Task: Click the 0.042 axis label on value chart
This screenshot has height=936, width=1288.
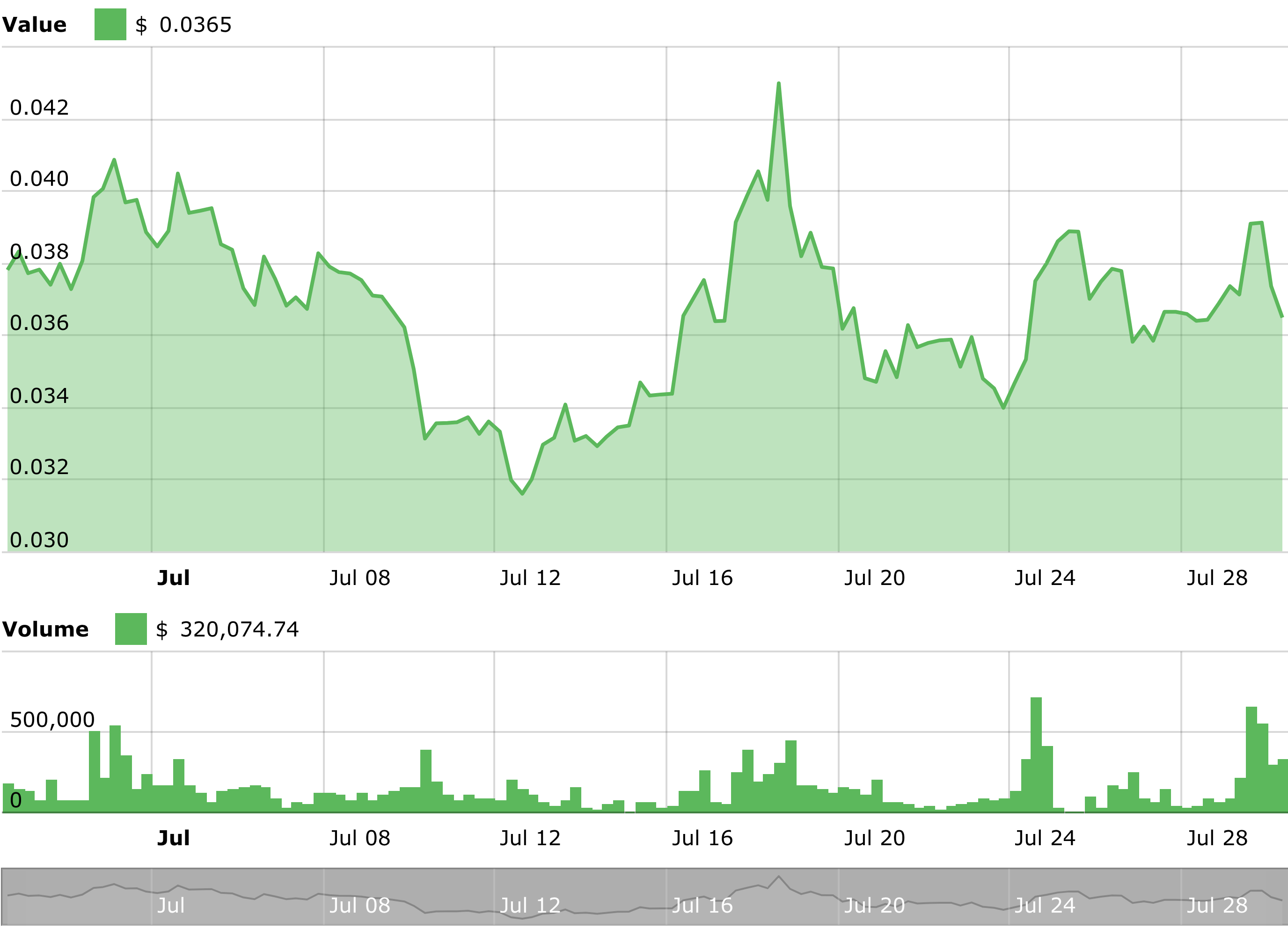Action: click(x=39, y=107)
